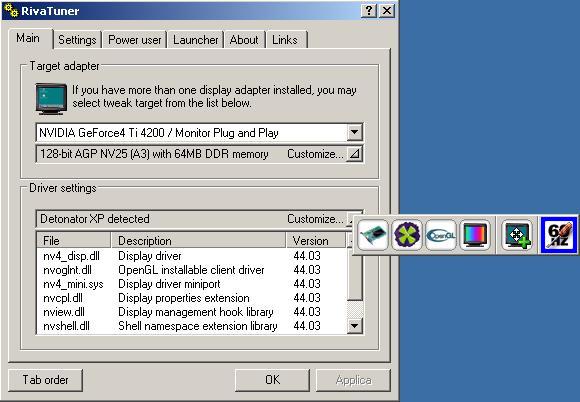The height and width of the screenshot is (402, 580).
Task: Click the 128-bit AGP NV25 info text
Action: (154, 154)
